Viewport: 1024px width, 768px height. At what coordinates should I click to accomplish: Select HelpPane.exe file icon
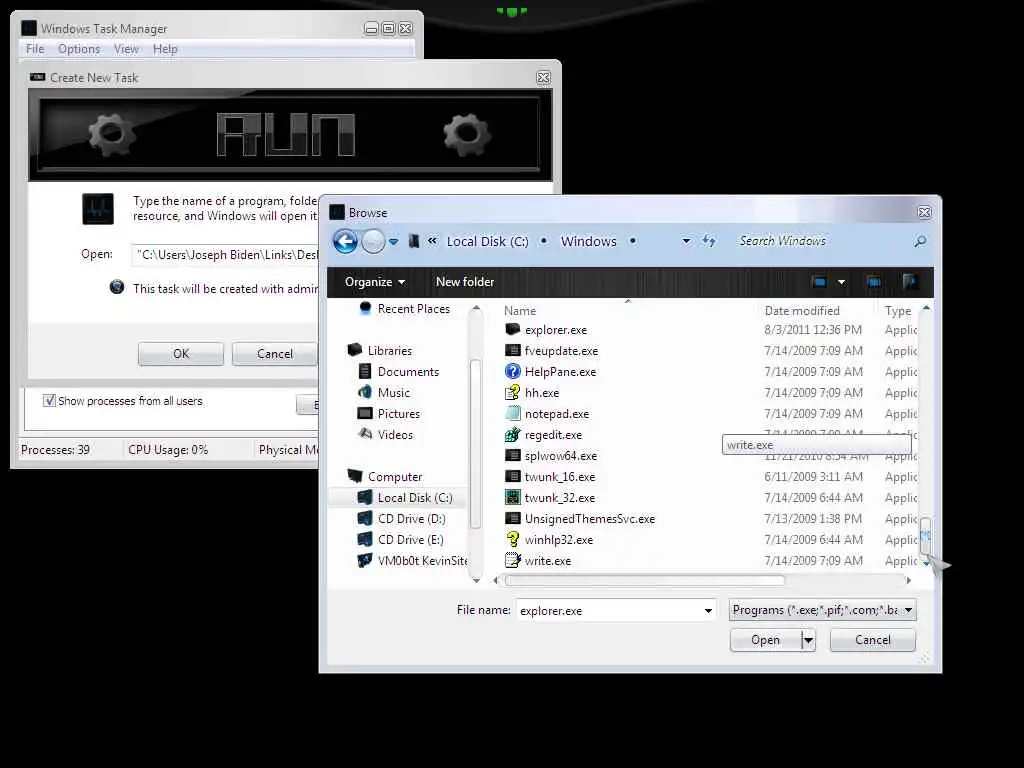pos(513,372)
